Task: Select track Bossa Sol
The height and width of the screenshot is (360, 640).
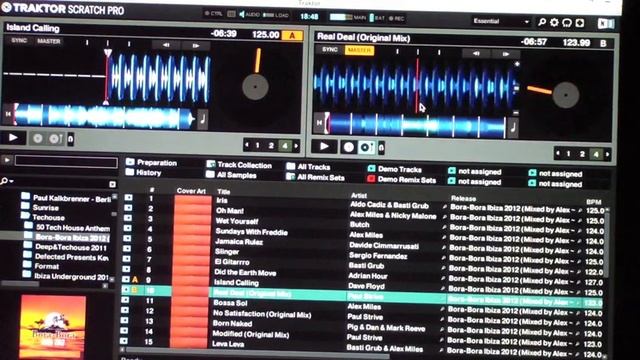Action: (x=230, y=303)
